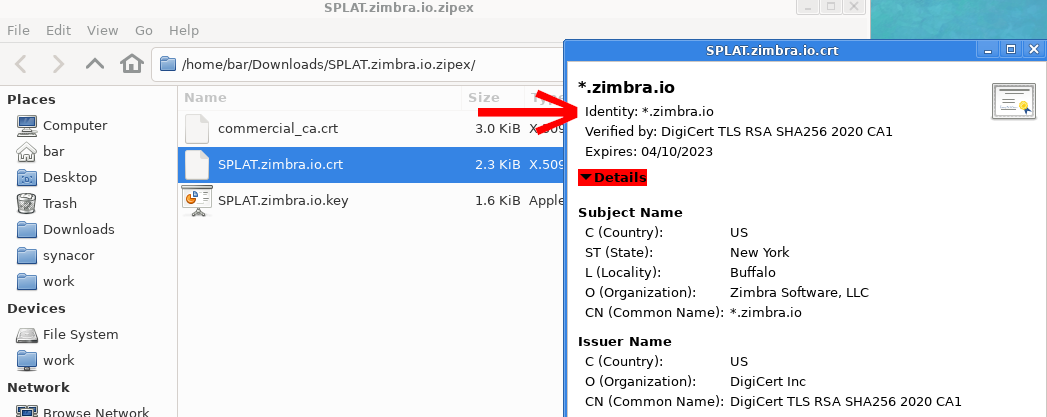Select Downloads in the Places sidebar

(x=79, y=230)
